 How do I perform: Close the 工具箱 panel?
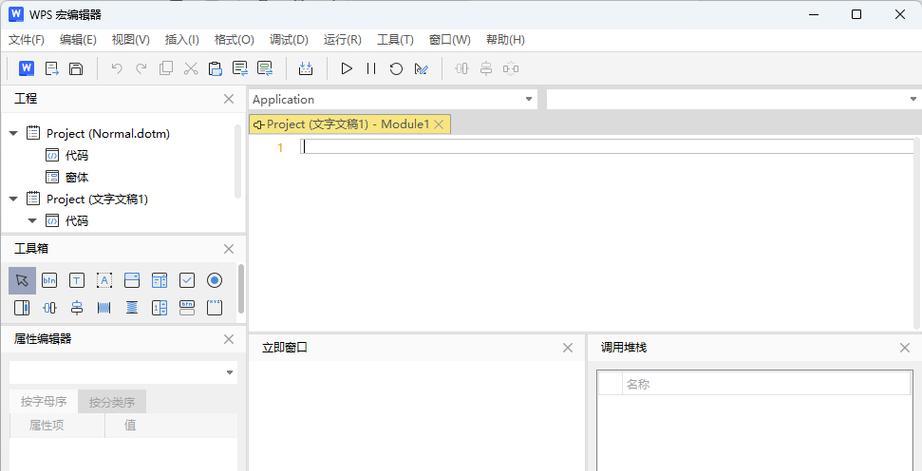pos(229,249)
